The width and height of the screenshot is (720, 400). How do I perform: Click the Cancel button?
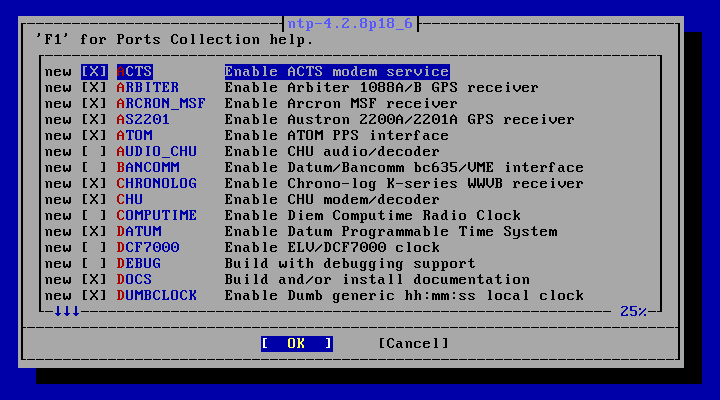tap(413, 344)
